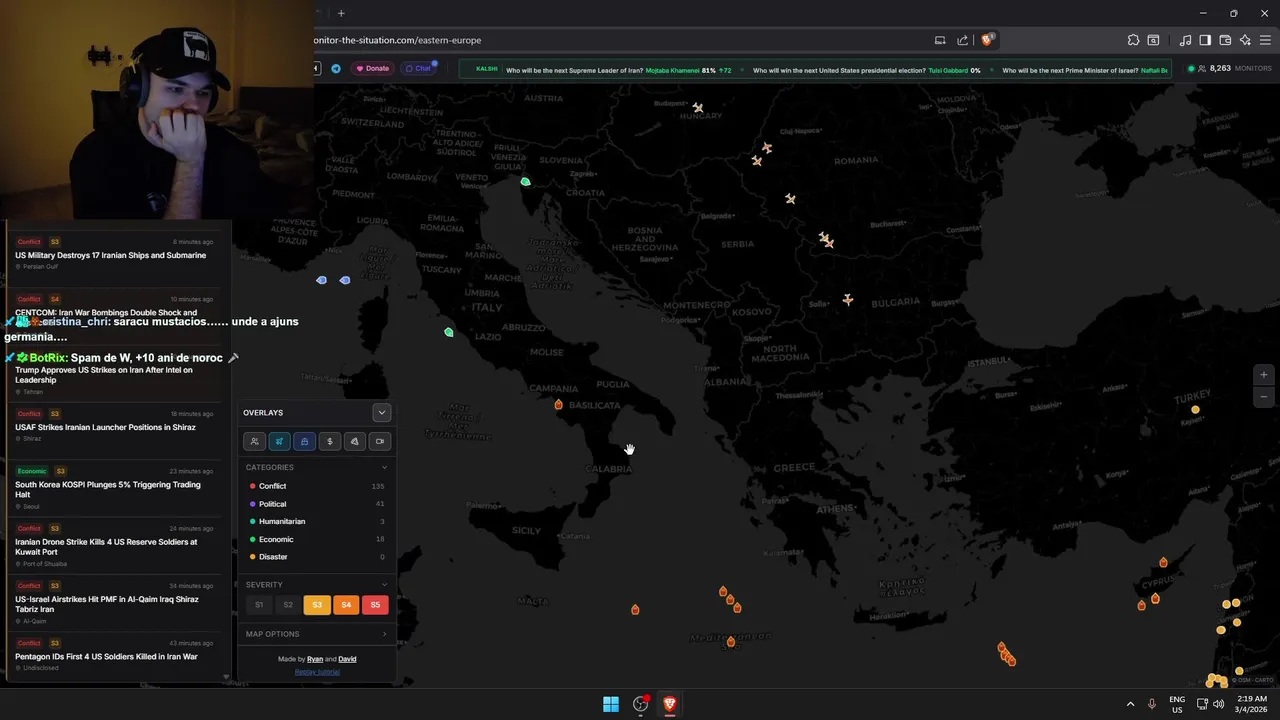This screenshot has width=1280, height=720.
Task: Click the browser share page icon
Action: pos(962,40)
